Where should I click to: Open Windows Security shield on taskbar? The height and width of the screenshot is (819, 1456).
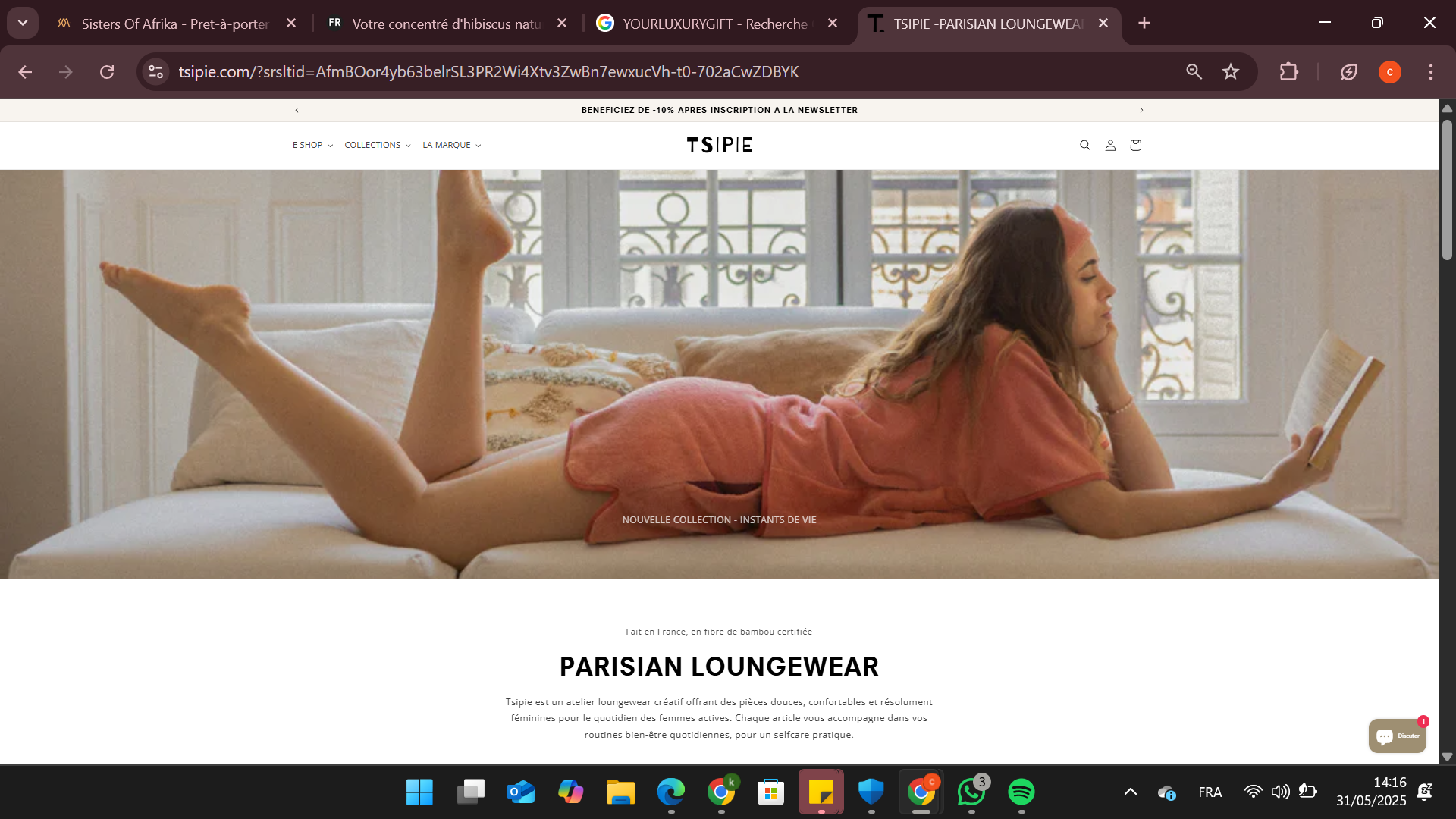pos(871,792)
